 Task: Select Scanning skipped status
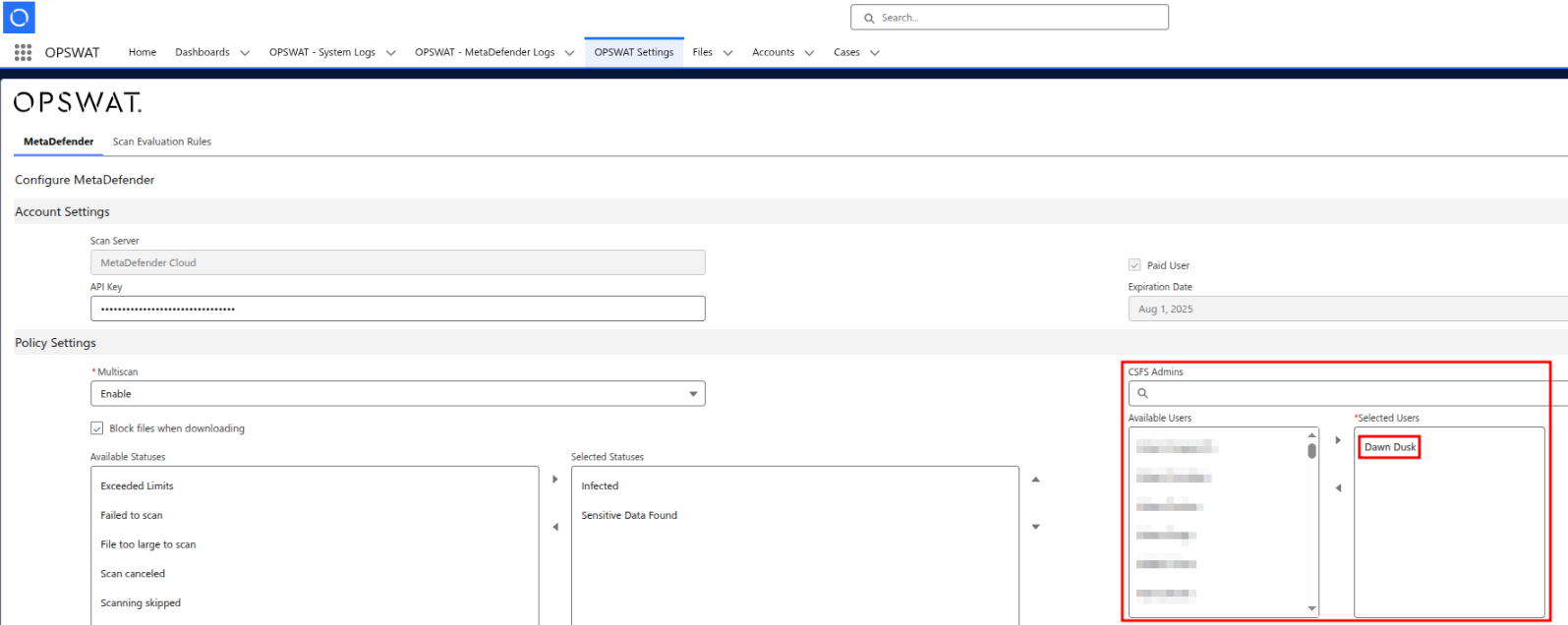click(x=141, y=603)
